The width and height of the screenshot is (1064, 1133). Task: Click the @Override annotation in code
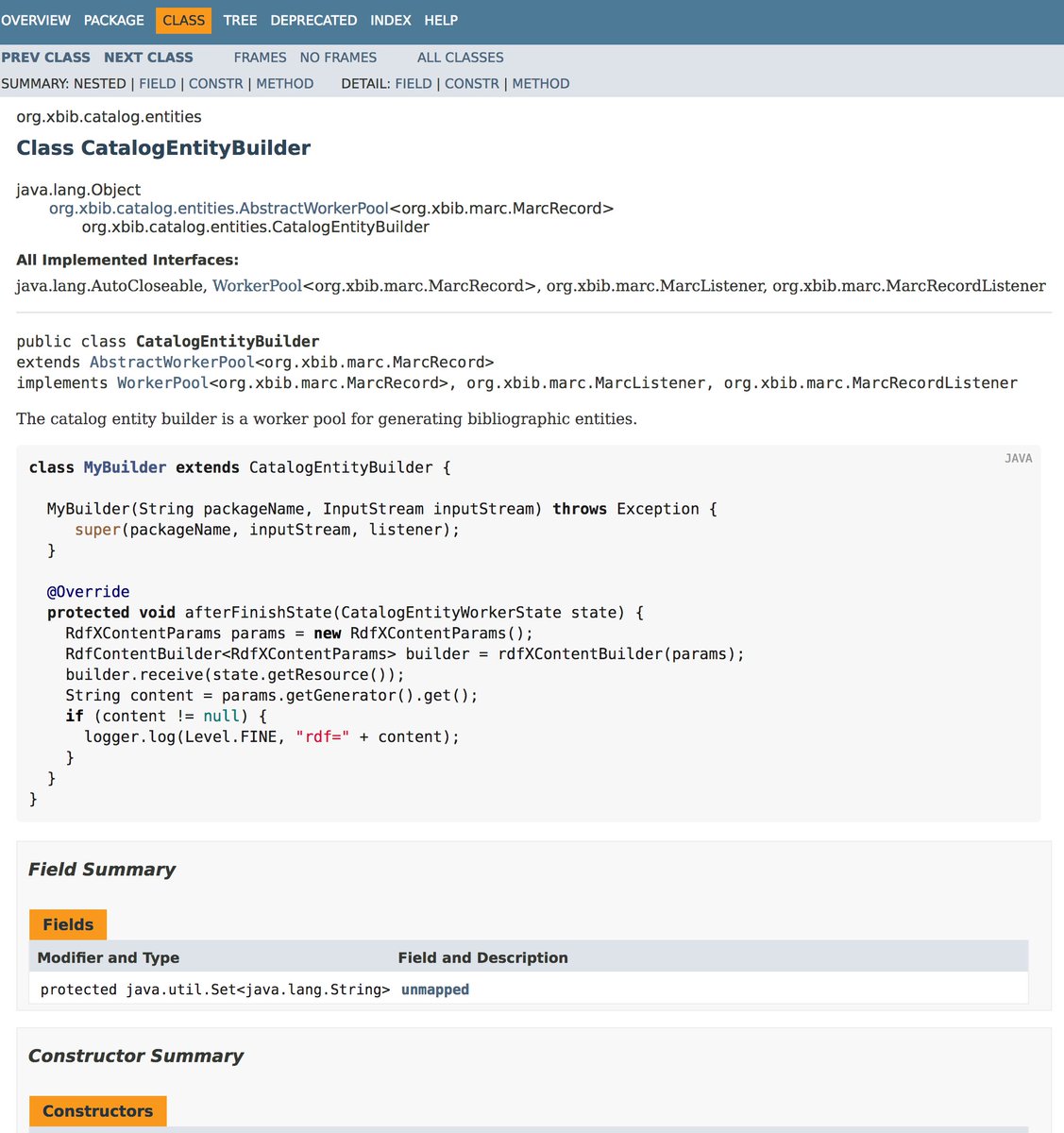coord(89,592)
